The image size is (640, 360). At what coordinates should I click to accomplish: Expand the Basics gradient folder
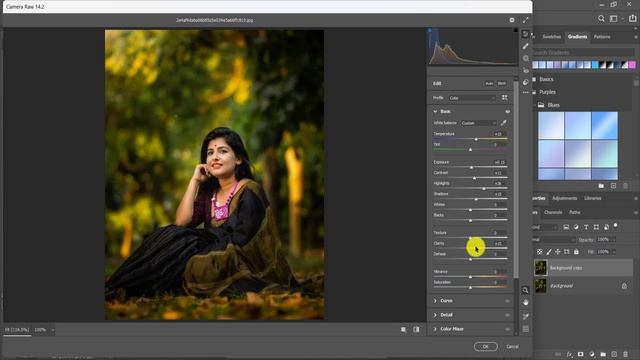(546, 79)
